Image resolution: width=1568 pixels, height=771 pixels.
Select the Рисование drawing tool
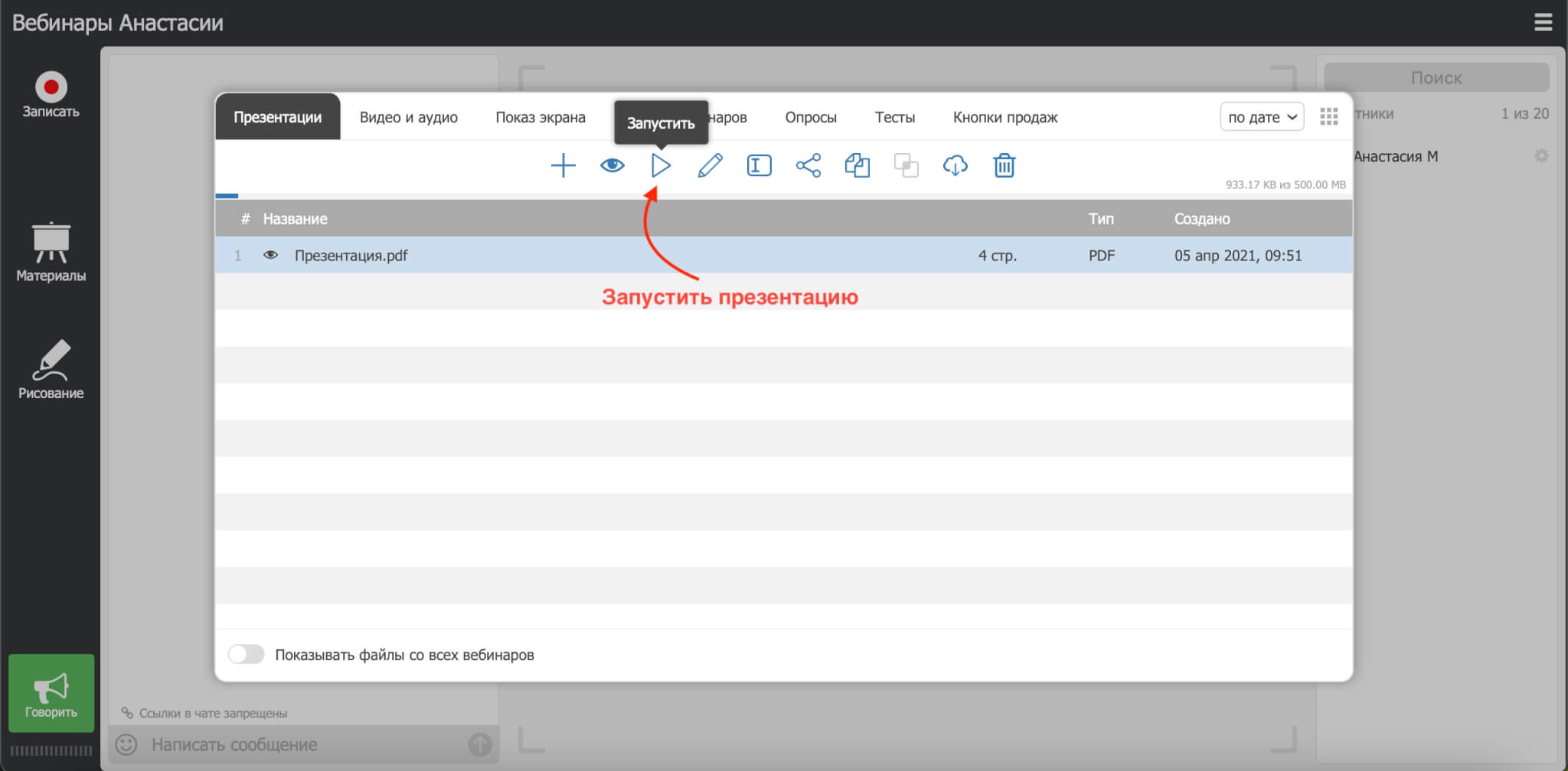(51, 371)
